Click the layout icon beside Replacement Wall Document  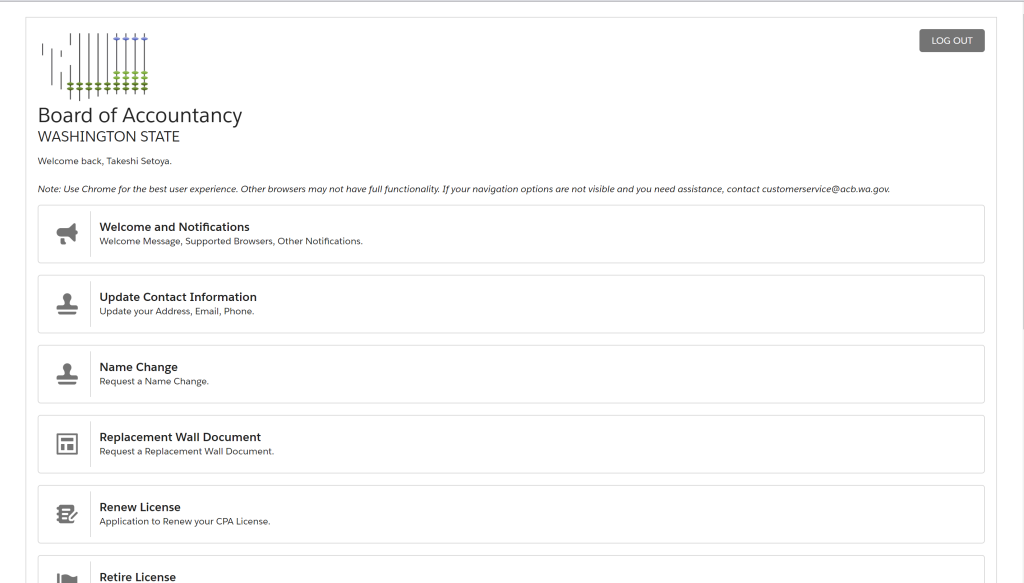(x=67, y=444)
